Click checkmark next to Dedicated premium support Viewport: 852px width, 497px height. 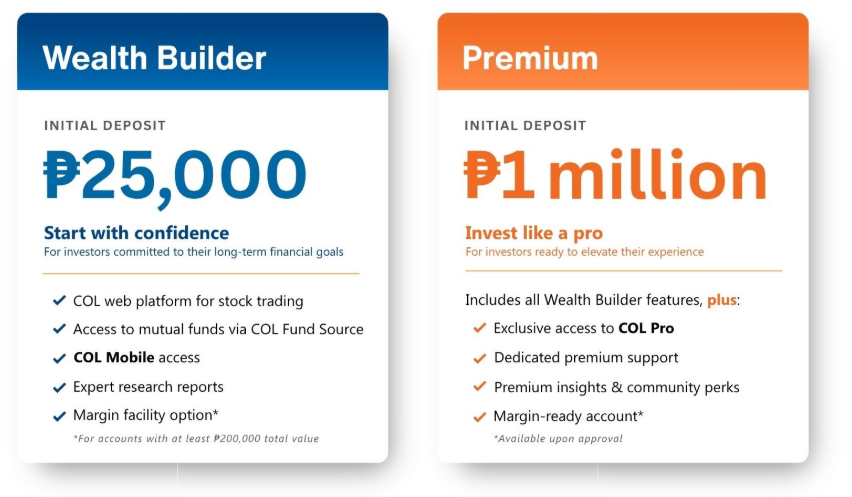[479, 358]
